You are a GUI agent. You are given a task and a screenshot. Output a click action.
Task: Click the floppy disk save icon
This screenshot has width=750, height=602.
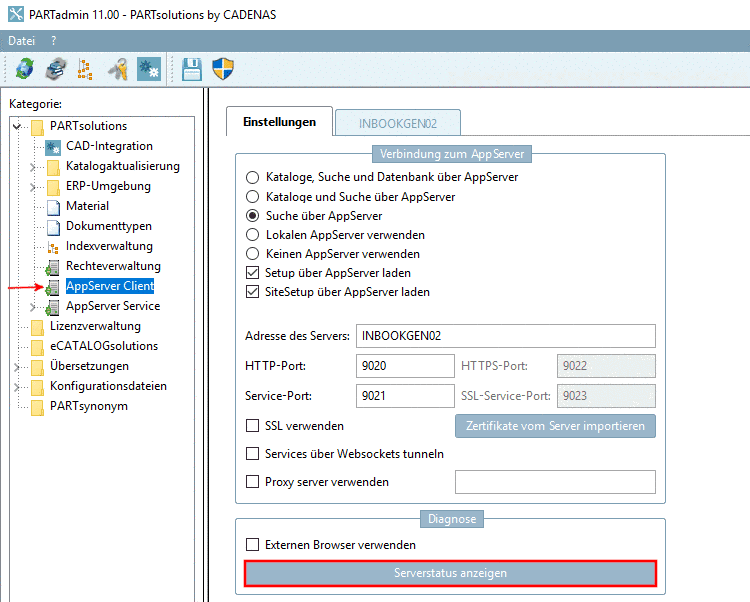[x=192, y=69]
